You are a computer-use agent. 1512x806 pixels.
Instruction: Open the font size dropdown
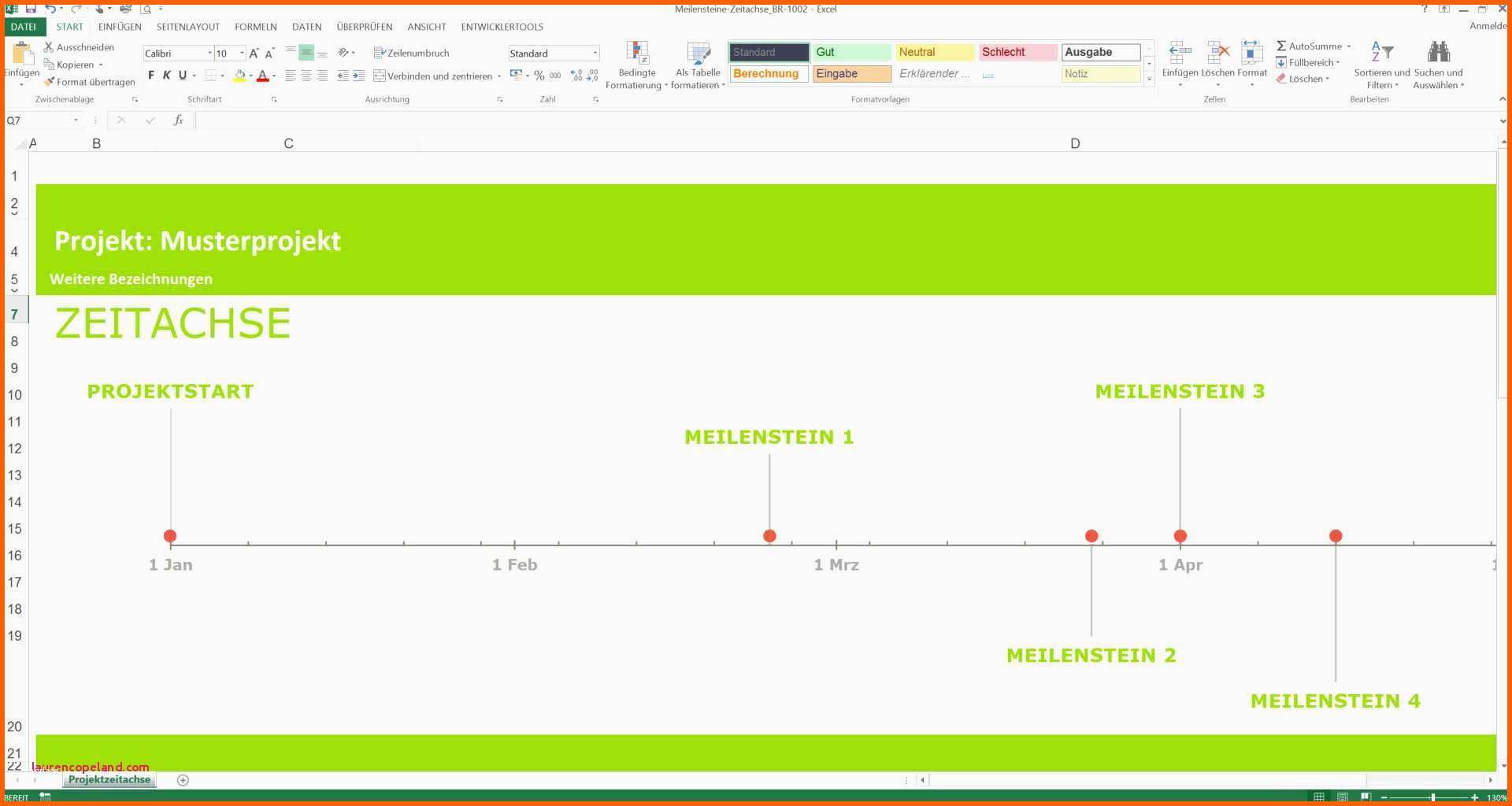point(242,53)
